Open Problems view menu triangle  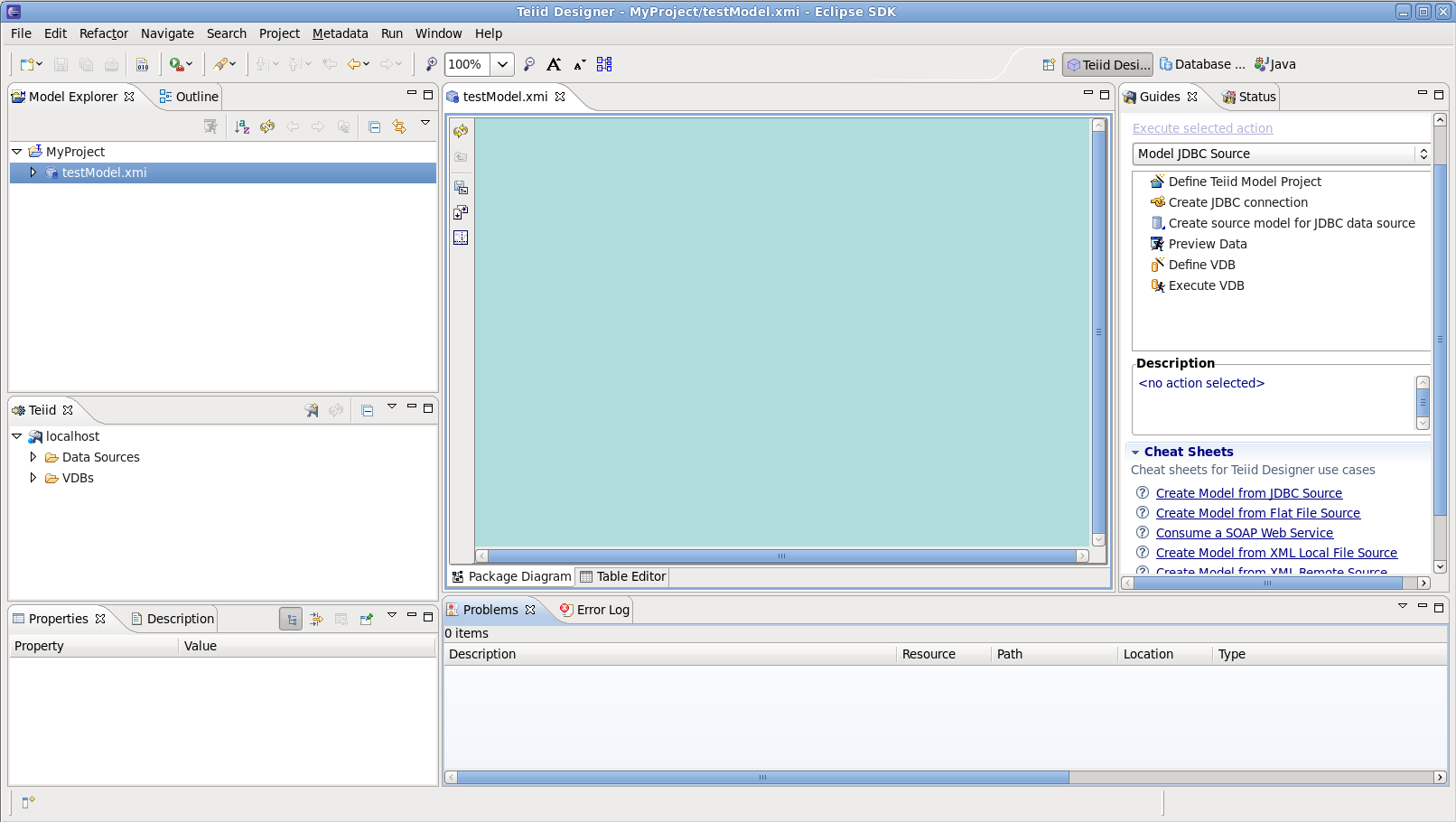[x=1403, y=606]
